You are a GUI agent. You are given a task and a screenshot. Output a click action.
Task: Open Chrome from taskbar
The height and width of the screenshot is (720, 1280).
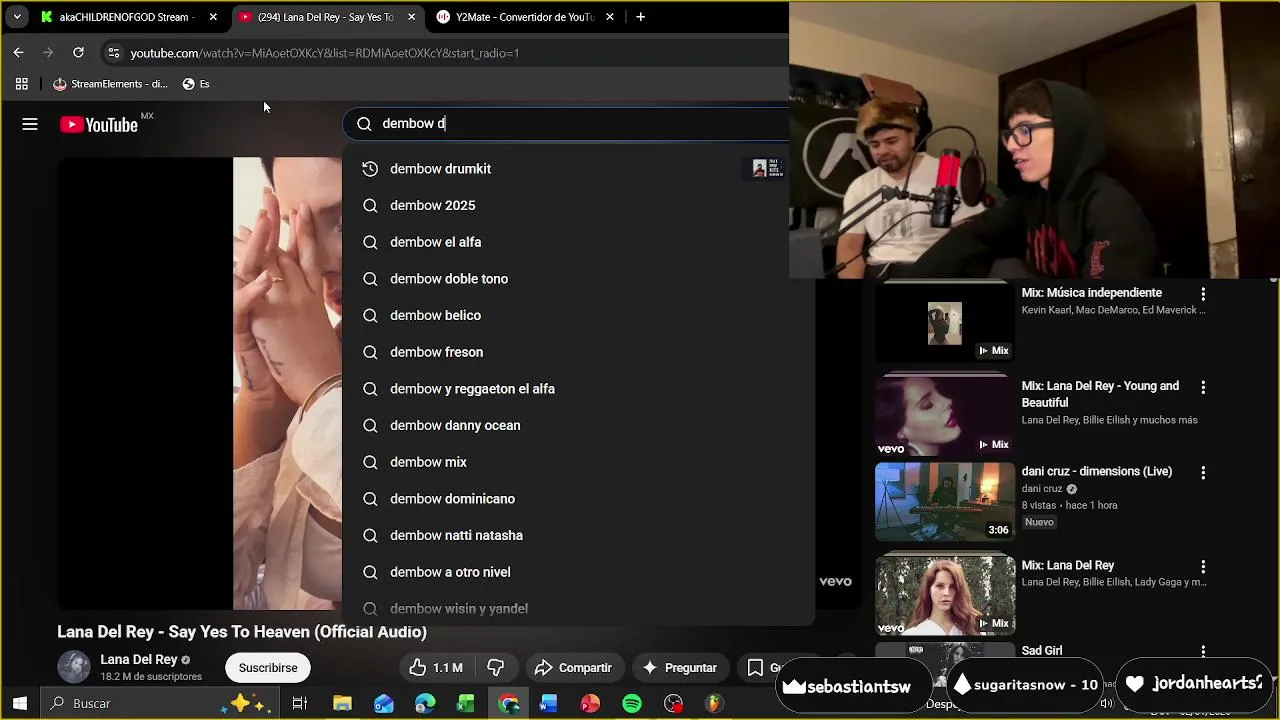[x=508, y=704]
